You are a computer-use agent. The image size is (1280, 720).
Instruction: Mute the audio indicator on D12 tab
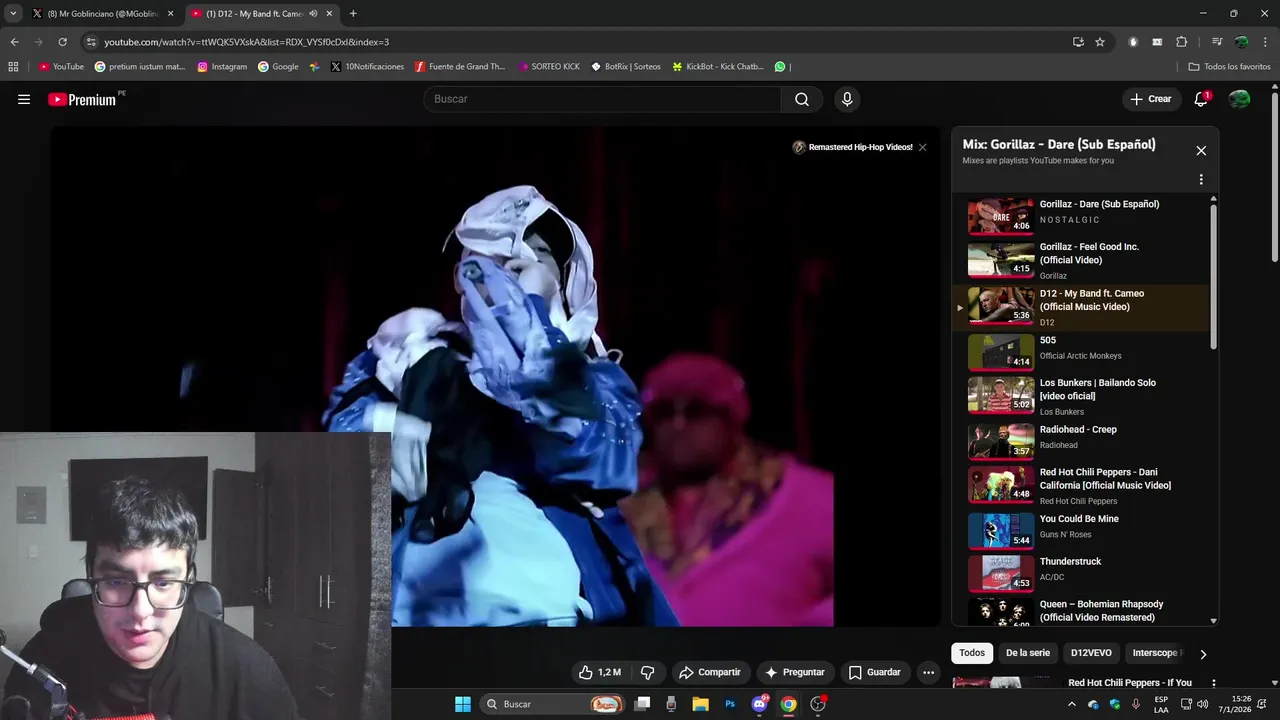(x=313, y=14)
